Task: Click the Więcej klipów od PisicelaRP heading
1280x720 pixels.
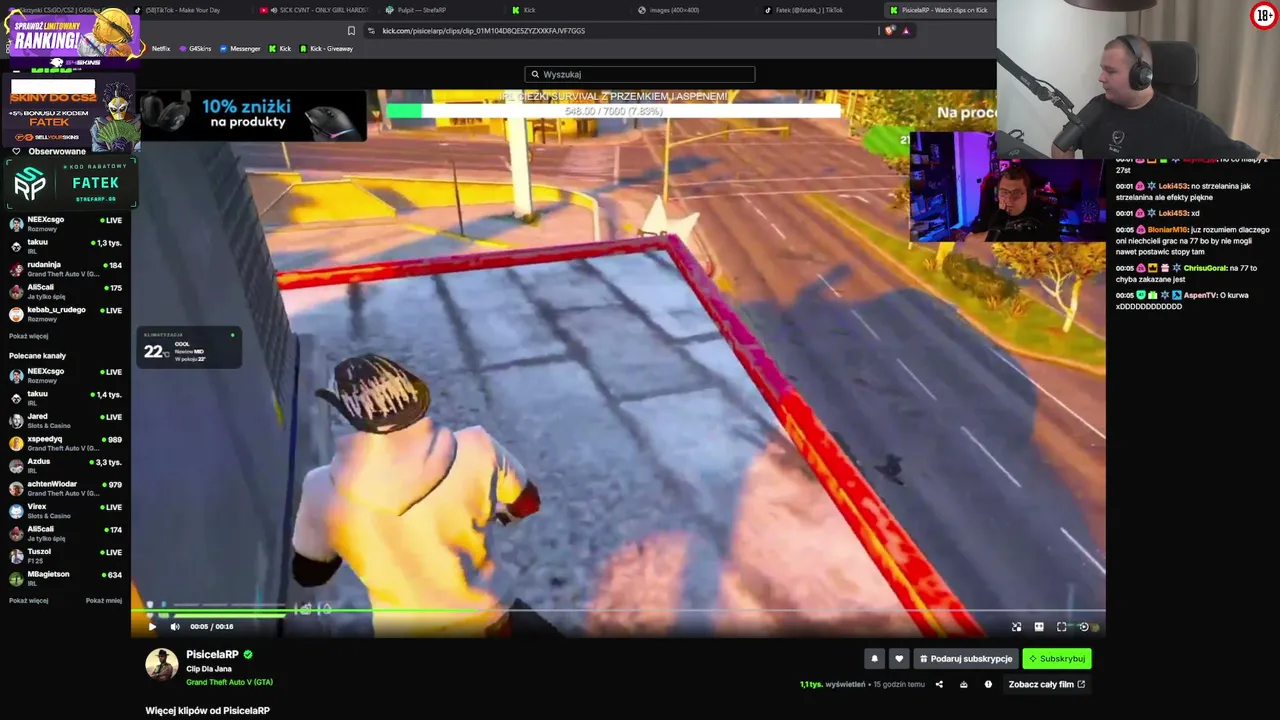Action: click(x=208, y=711)
